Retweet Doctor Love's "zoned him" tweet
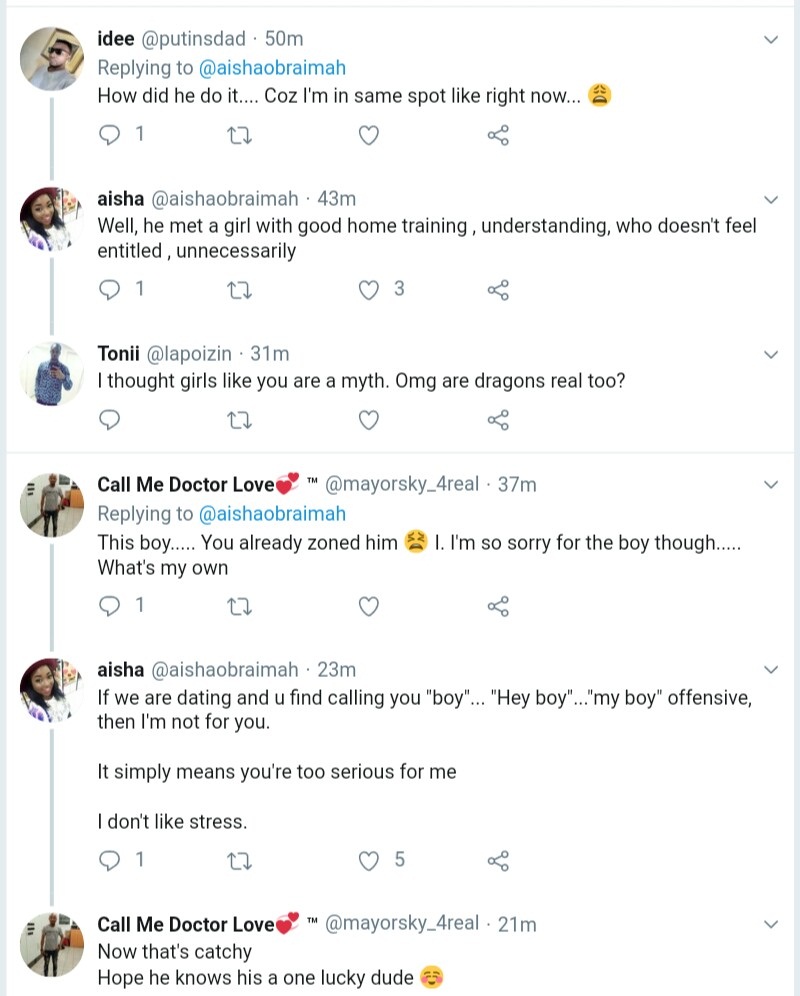The height and width of the screenshot is (996, 800). 241,605
